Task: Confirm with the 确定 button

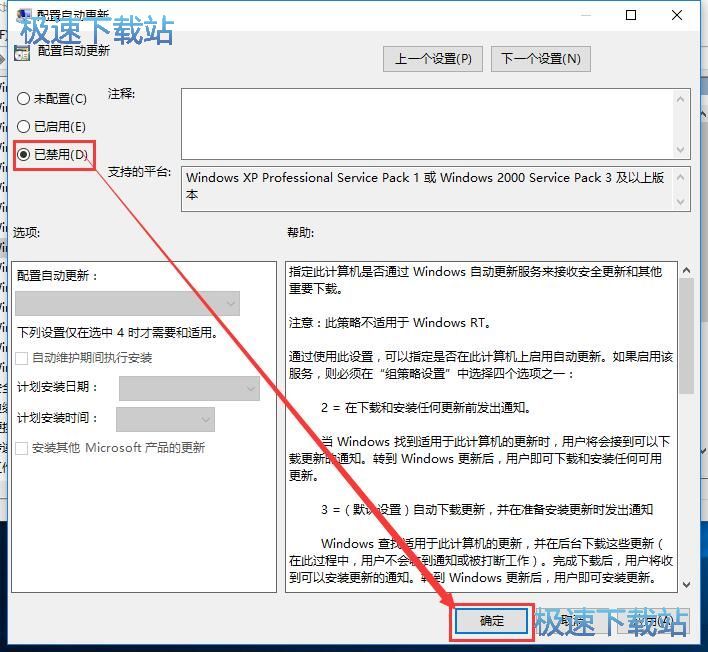Action: click(x=491, y=621)
